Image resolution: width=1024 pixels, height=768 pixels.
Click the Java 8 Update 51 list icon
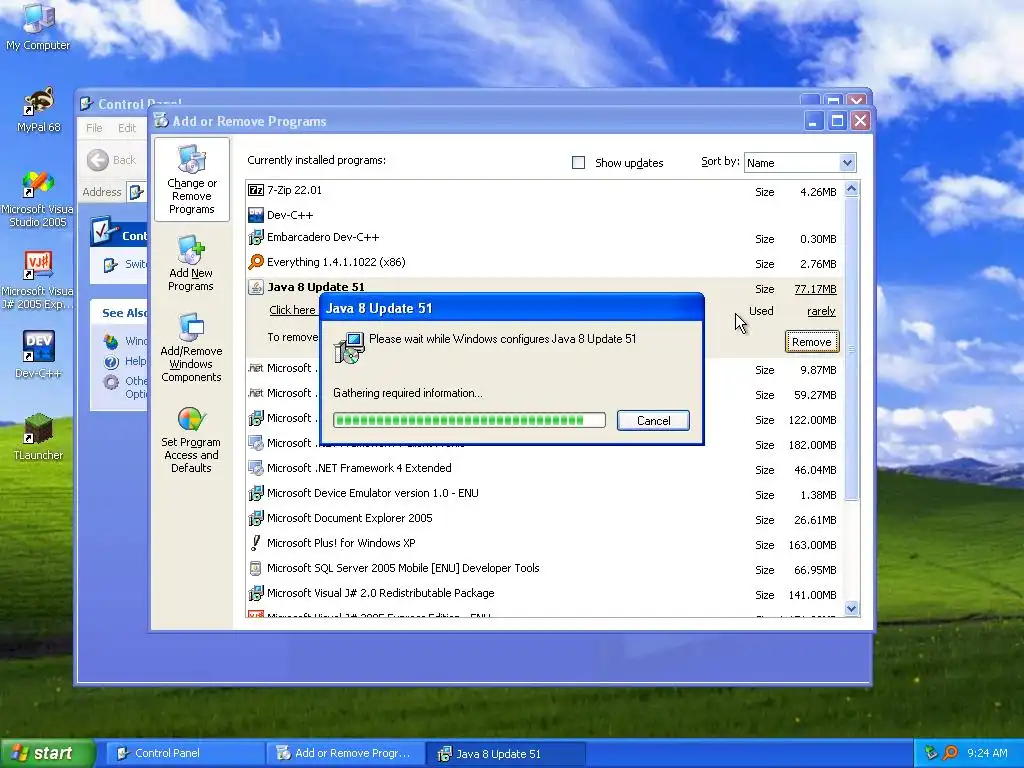tap(256, 287)
